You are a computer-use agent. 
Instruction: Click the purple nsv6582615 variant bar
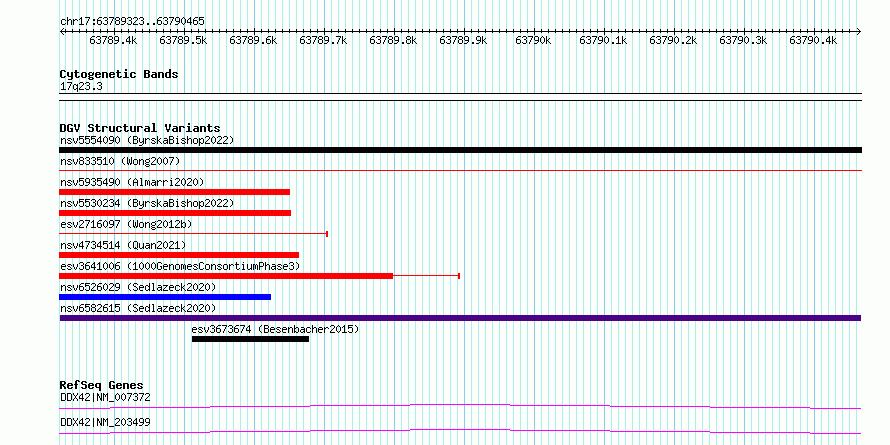click(460, 318)
